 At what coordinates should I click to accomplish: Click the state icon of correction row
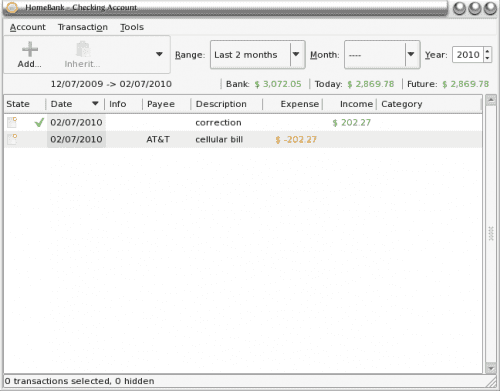[x=12, y=122]
